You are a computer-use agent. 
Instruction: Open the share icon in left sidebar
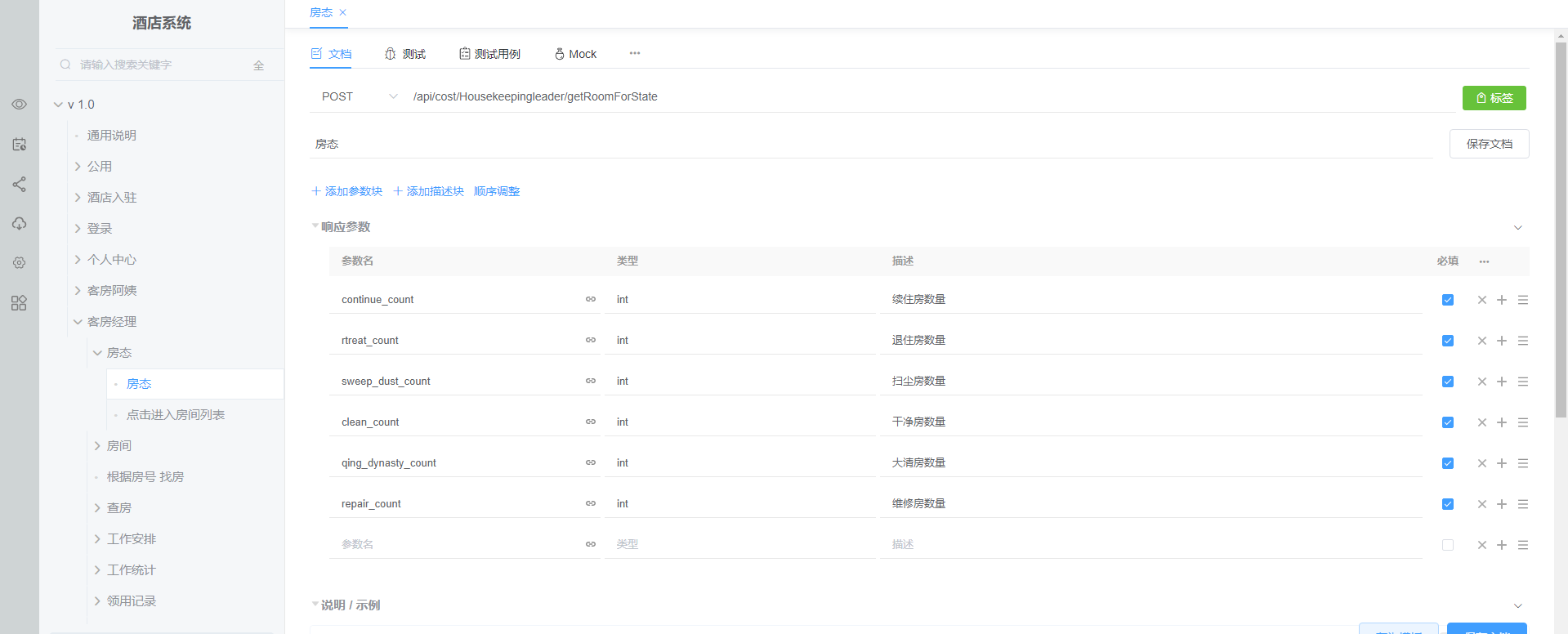tap(20, 185)
